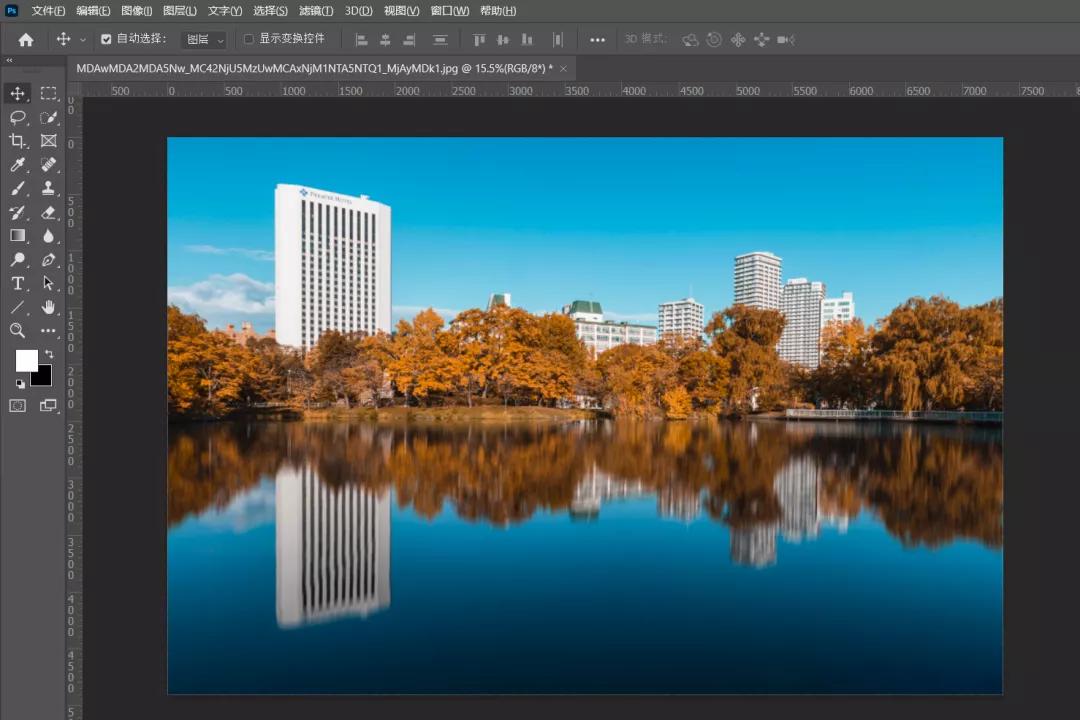
Task: Swap foreground and background colors
Action: pos(48,354)
